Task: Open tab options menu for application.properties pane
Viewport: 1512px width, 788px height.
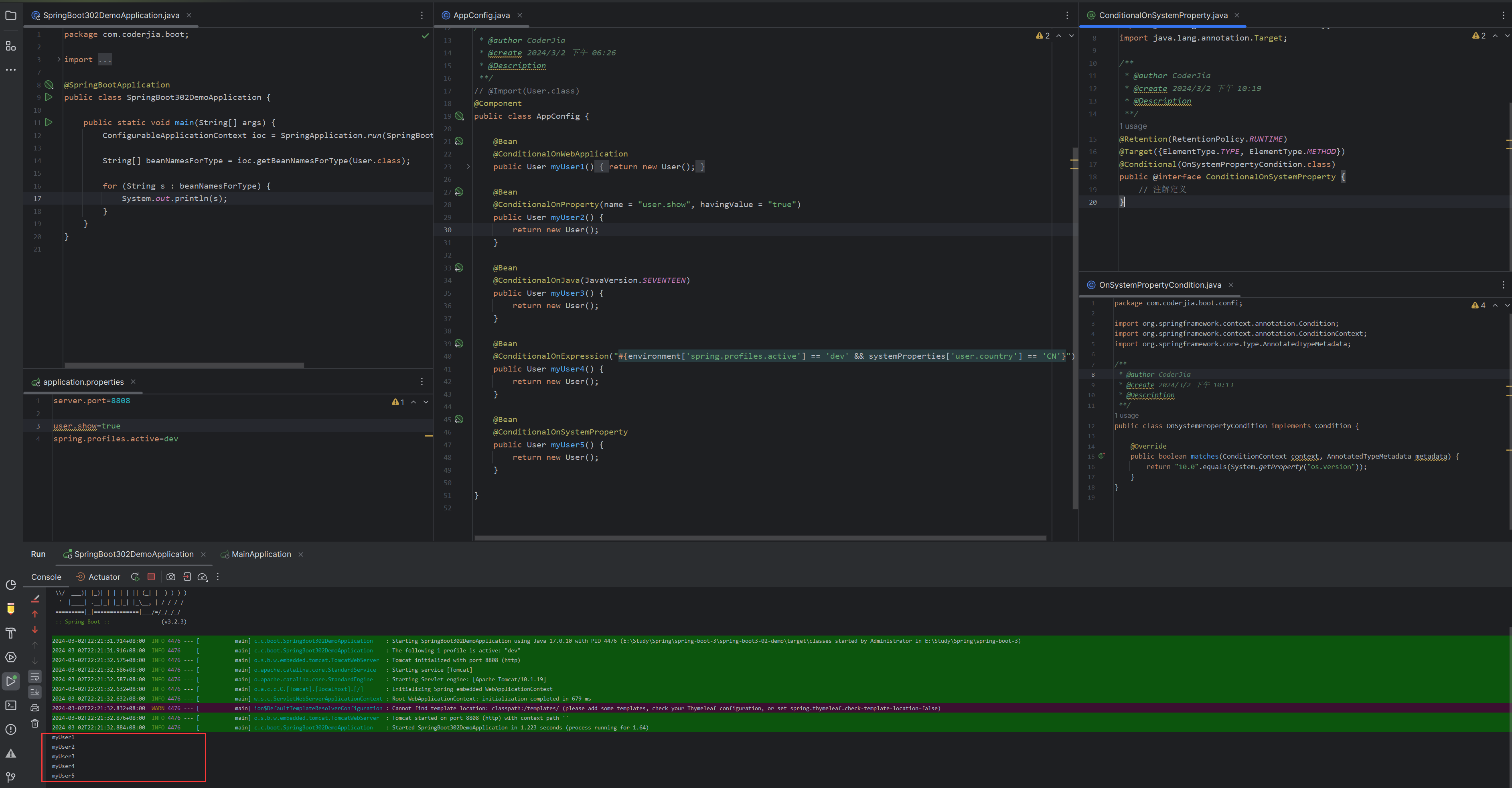Action: tap(422, 382)
